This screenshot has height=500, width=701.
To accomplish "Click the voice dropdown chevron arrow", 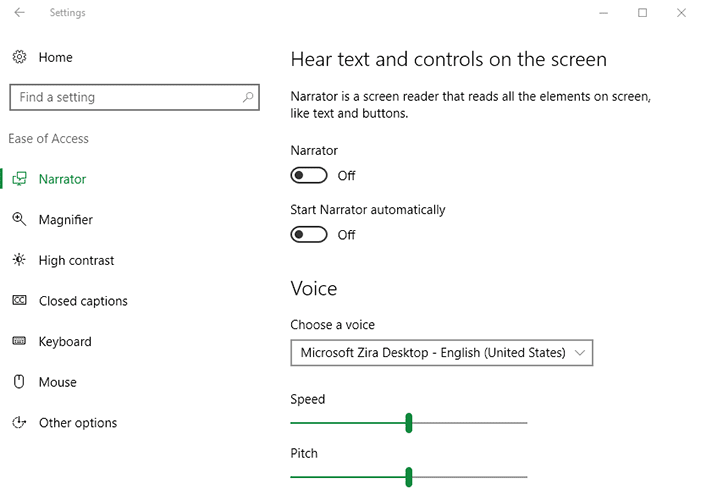I will [580, 353].
